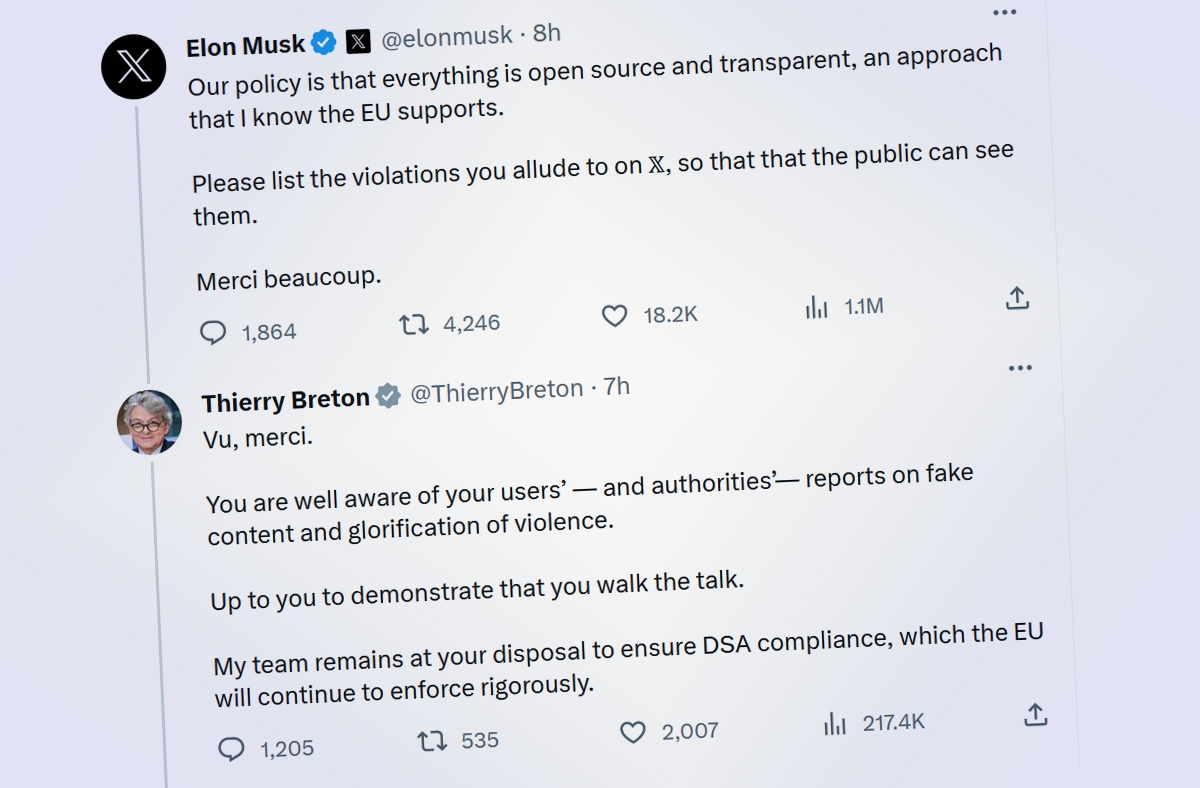1200x788 pixels.
Task: Open the @ThierryBreton handle link
Action: coord(497,391)
